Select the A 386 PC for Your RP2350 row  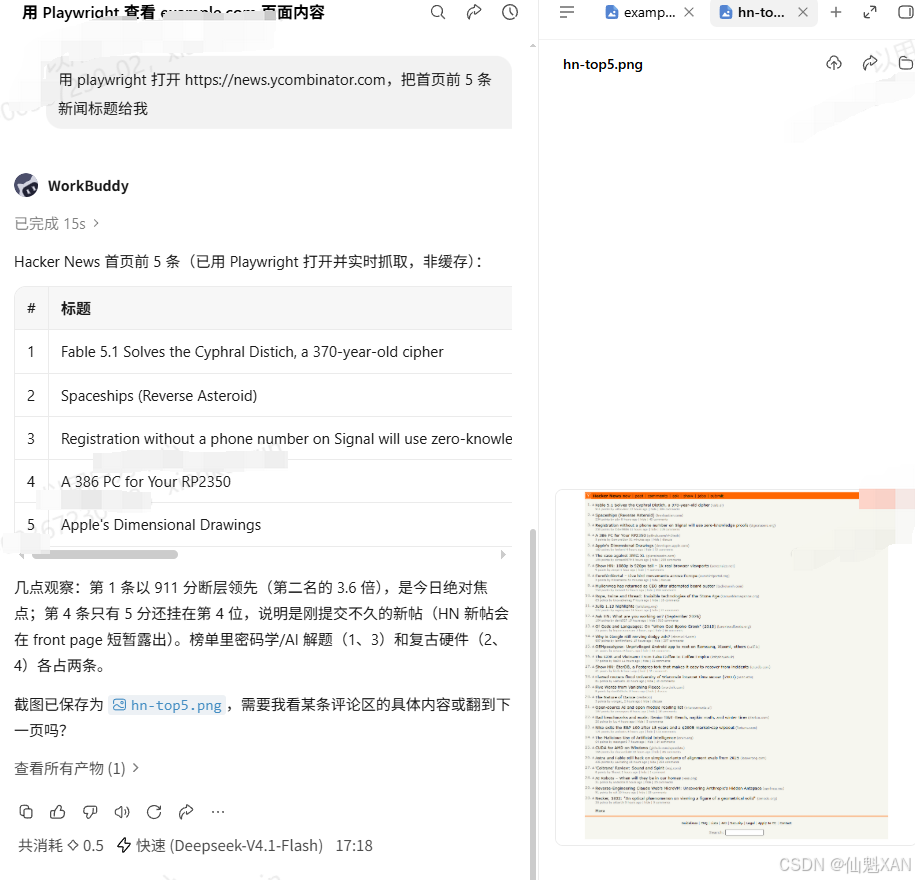point(263,481)
